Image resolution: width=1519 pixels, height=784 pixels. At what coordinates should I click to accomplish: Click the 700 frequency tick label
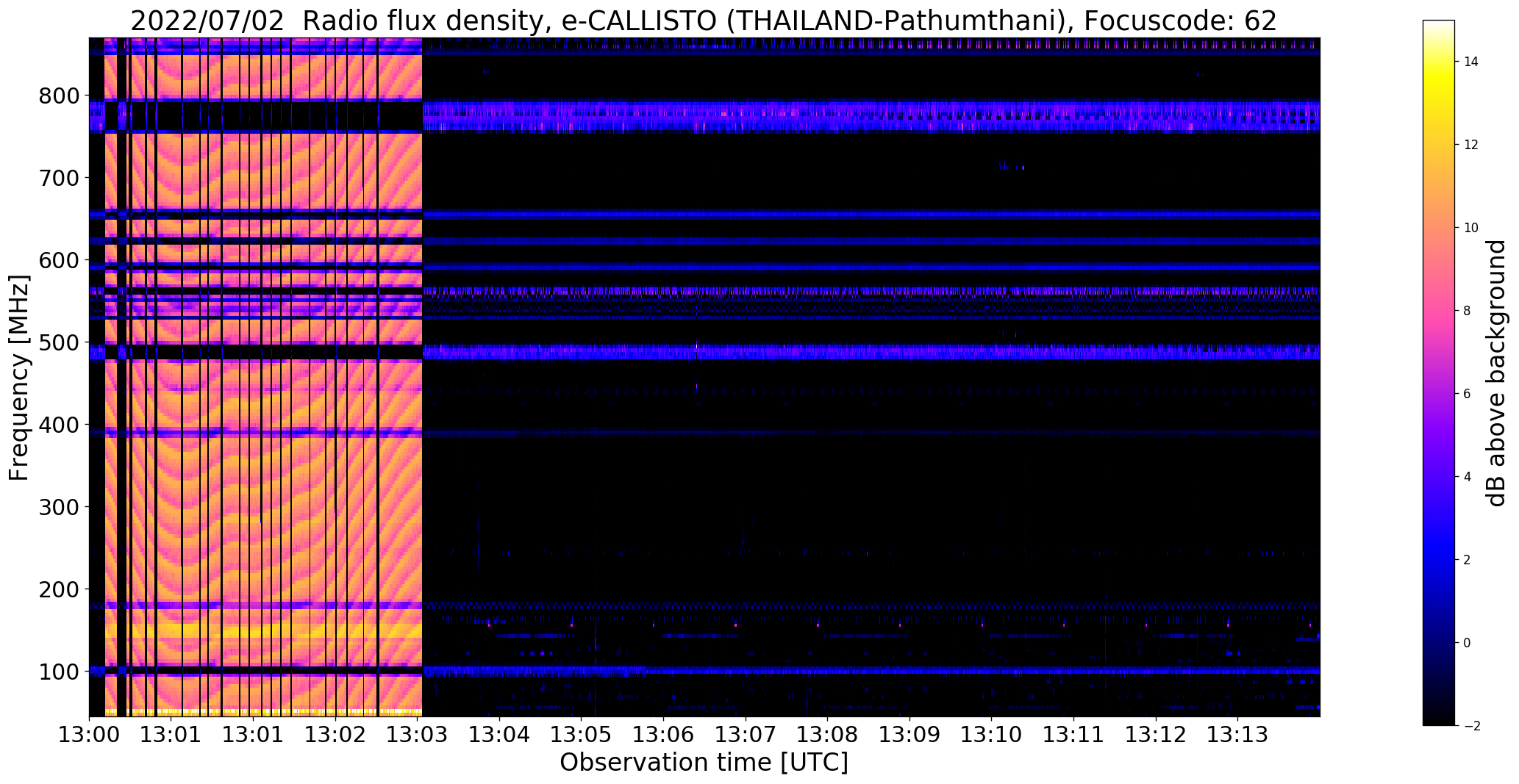click(x=60, y=179)
